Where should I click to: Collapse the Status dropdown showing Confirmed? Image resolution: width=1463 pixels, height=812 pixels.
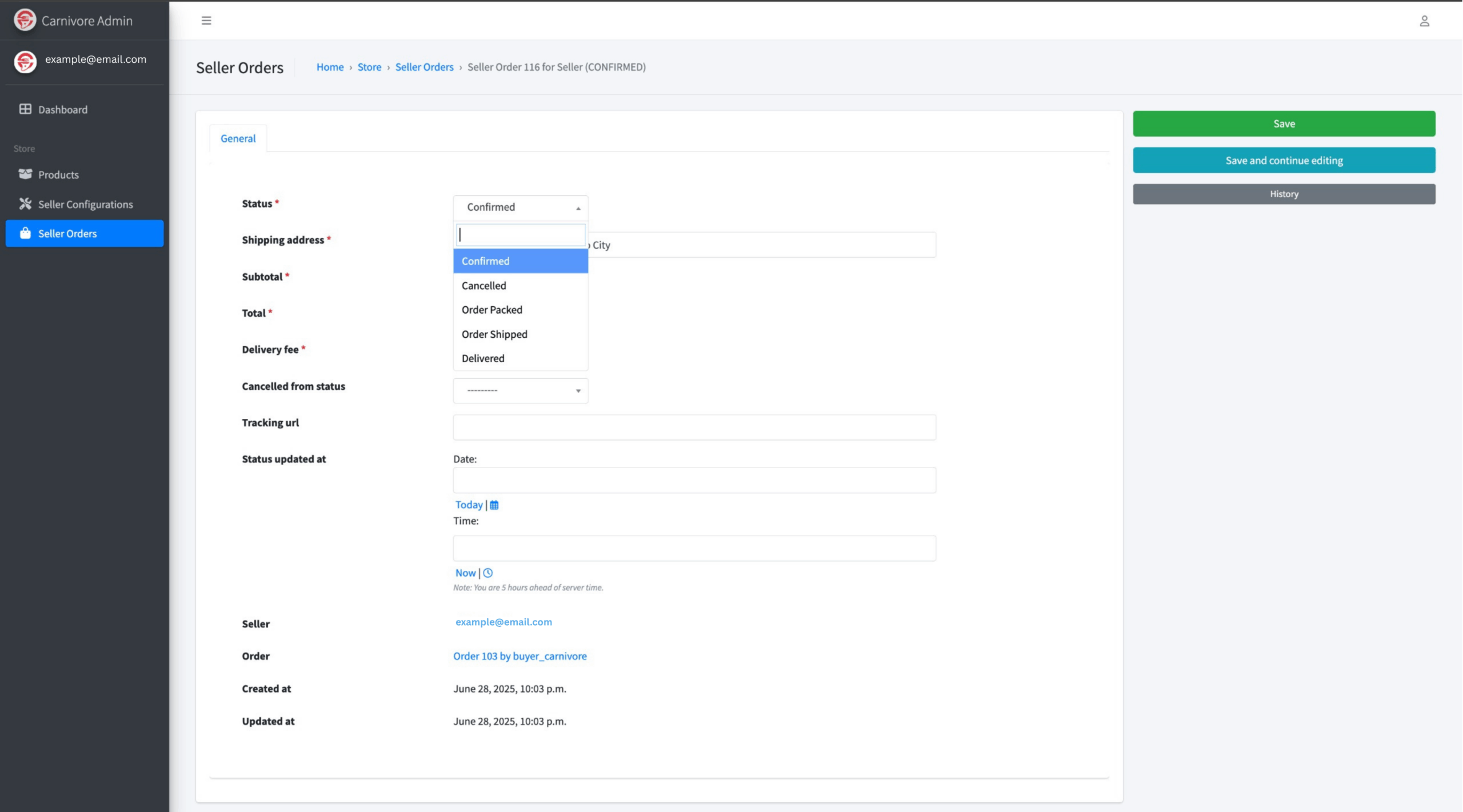(521, 207)
